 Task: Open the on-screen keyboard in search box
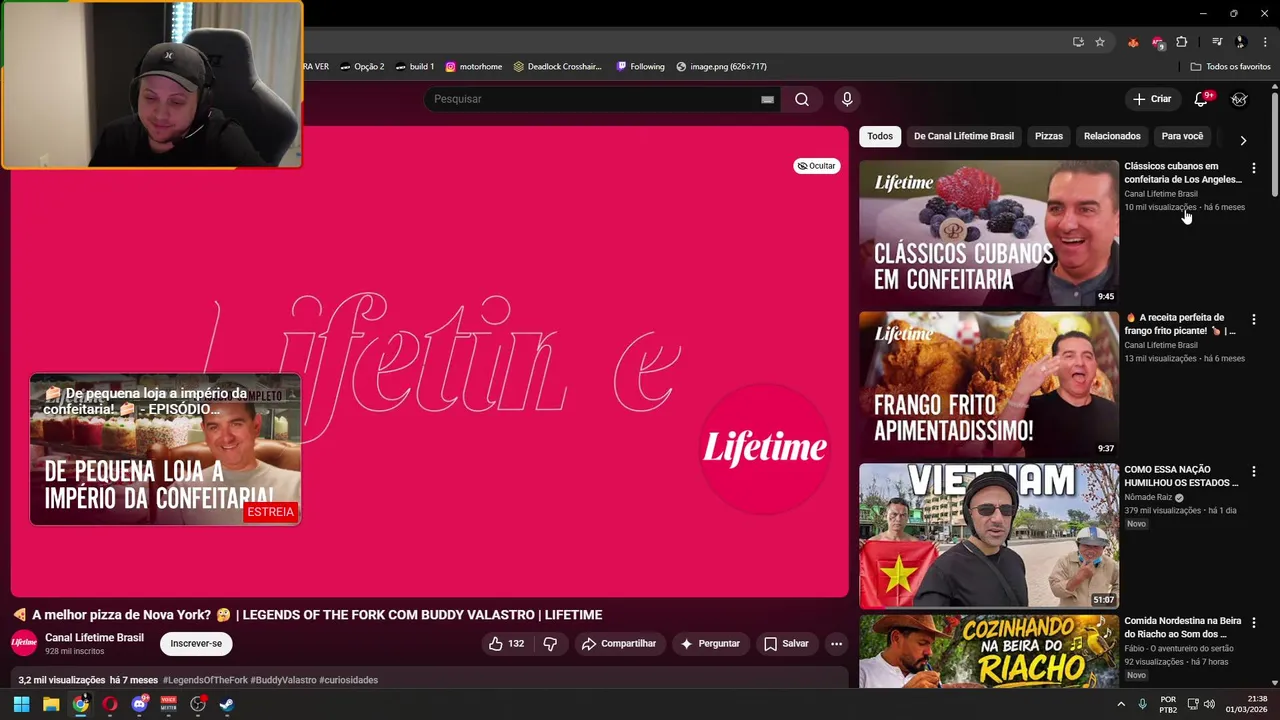coord(767,99)
